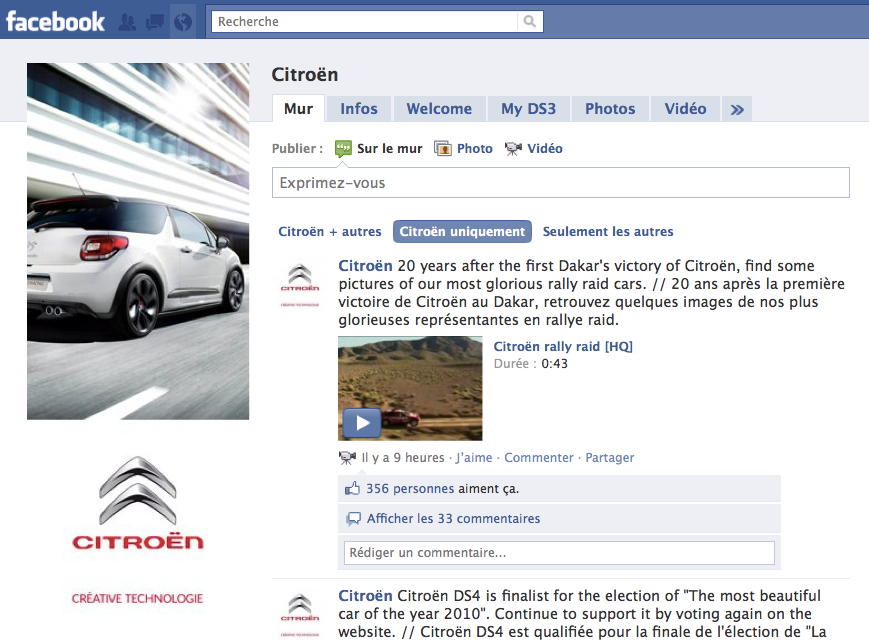Open the Citroën DS3 profile picture
The image size is (869, 642).
tap(138, 241)
